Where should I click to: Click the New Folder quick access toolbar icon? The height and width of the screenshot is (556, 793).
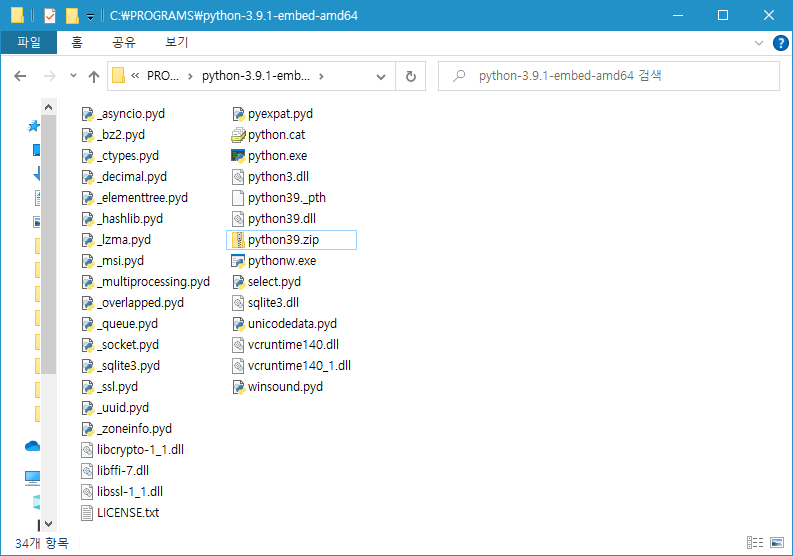(72, 16)
